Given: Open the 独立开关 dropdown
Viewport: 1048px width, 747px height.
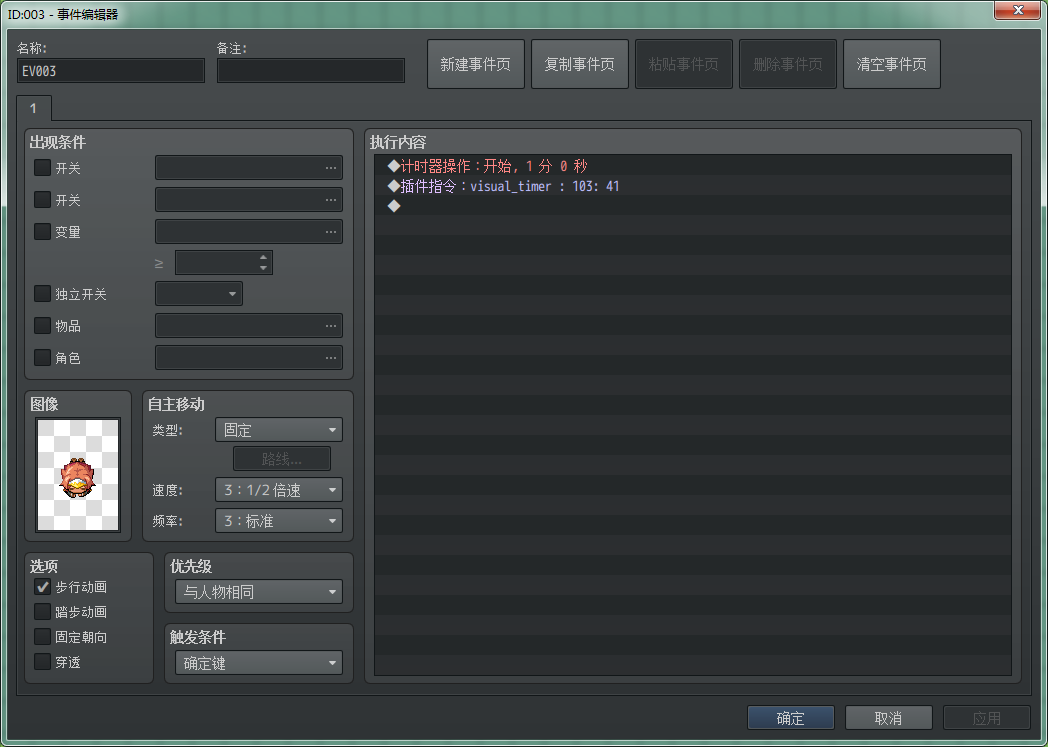Looking at the screenshot, I should 199,293.
